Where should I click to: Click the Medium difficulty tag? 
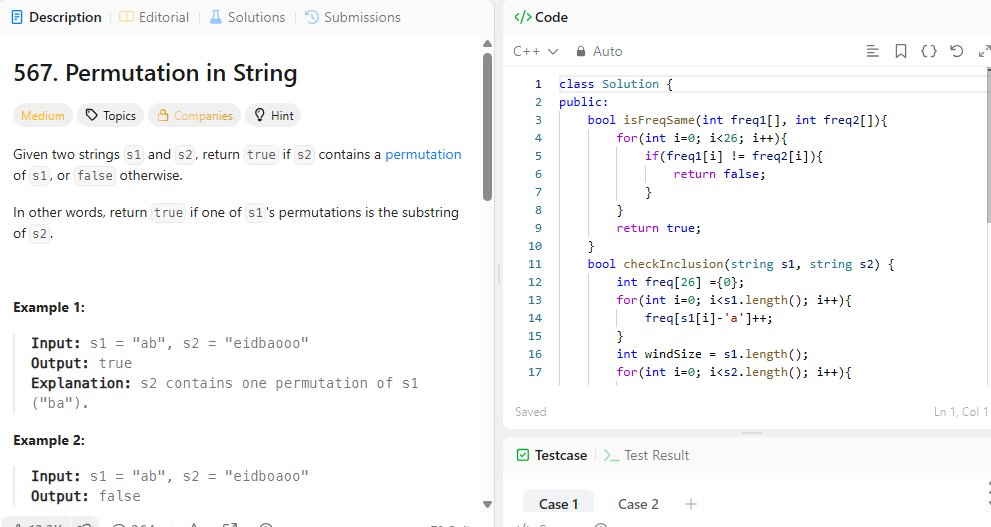[x=42, y=116]
